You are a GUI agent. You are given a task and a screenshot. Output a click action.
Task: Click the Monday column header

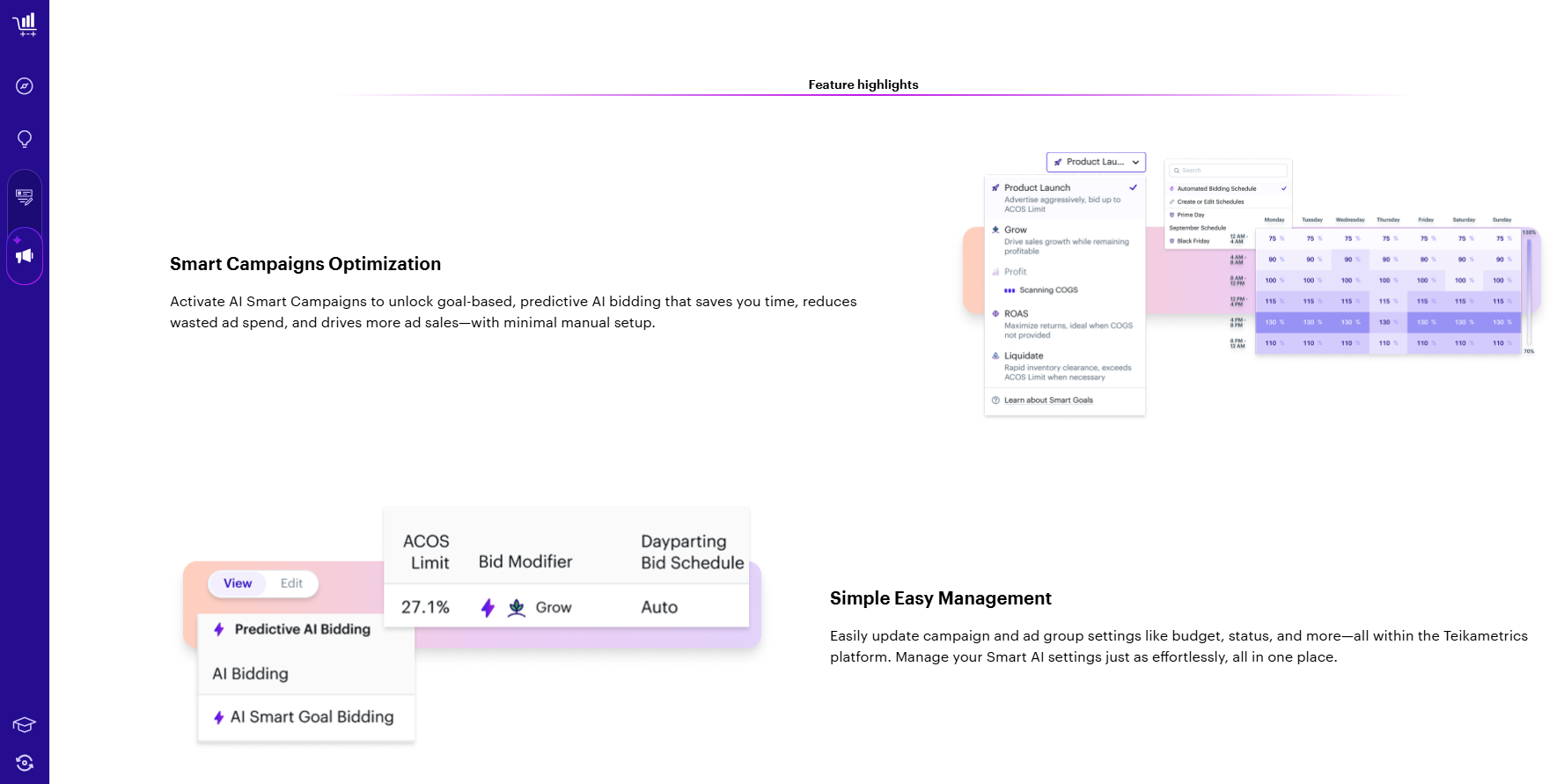(1274, 220)
